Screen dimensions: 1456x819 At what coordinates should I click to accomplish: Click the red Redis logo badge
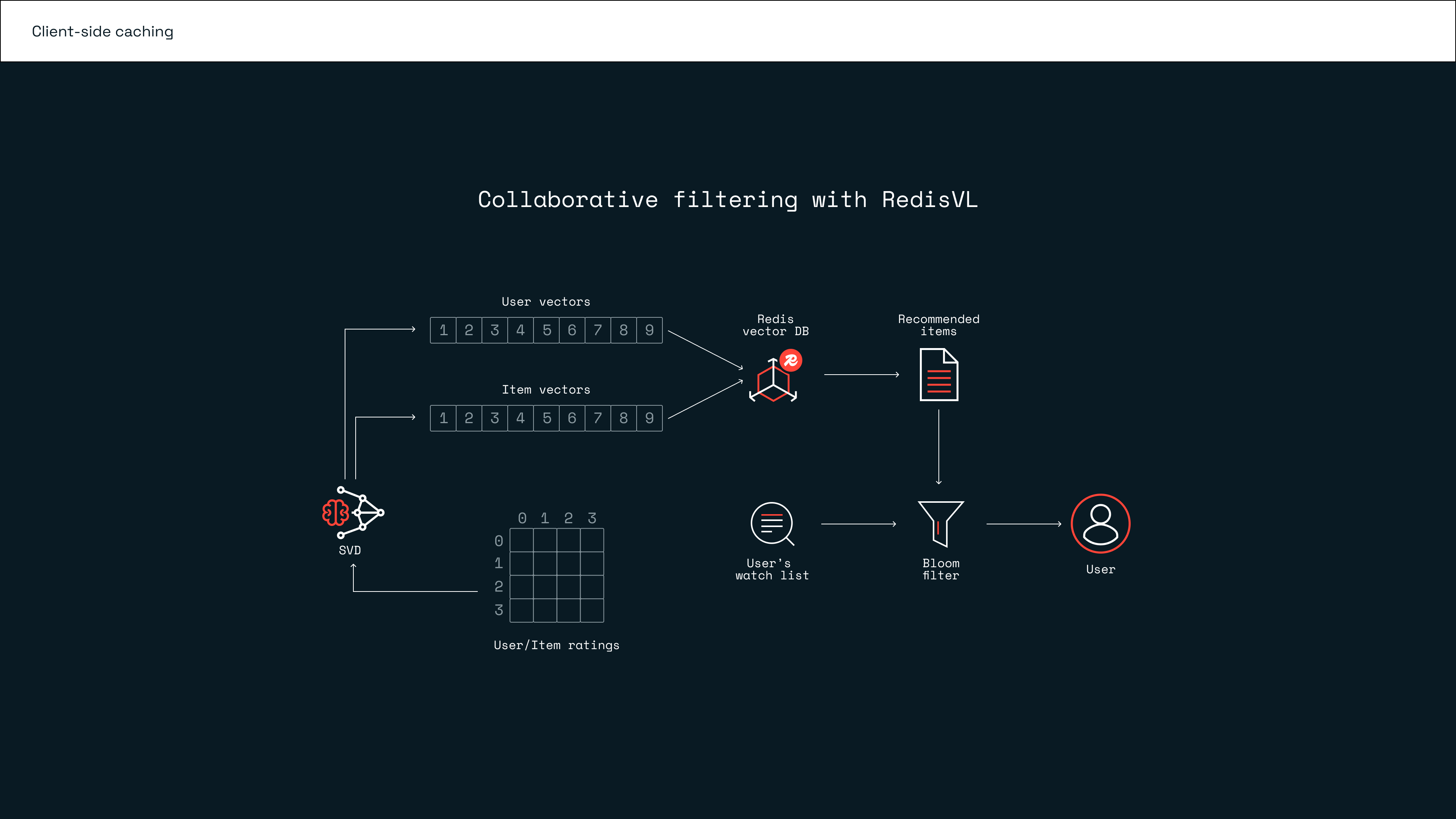(x=791, y=360)
